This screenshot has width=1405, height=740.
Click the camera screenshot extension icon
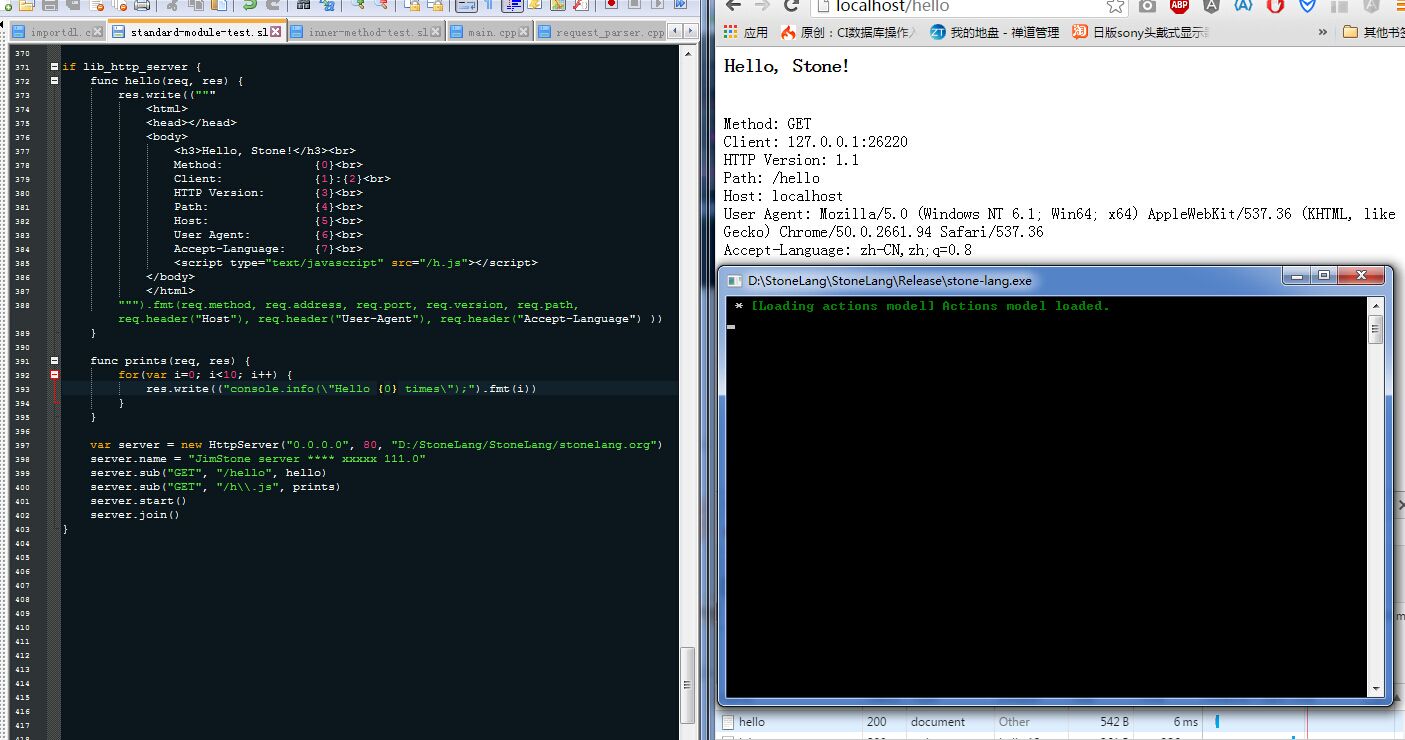[1147, 5]
